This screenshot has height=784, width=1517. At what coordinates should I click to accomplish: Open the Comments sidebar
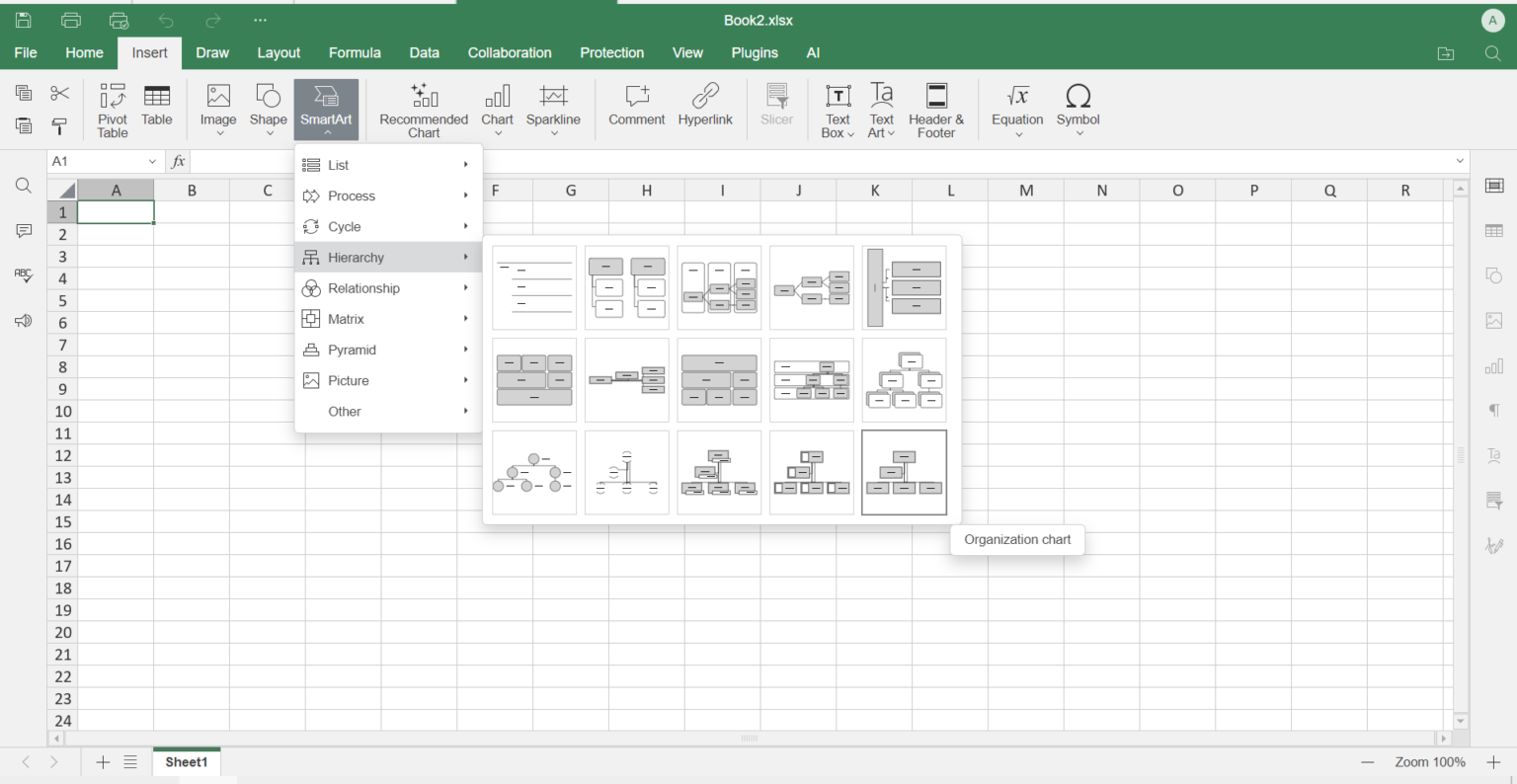coord(23,230)
